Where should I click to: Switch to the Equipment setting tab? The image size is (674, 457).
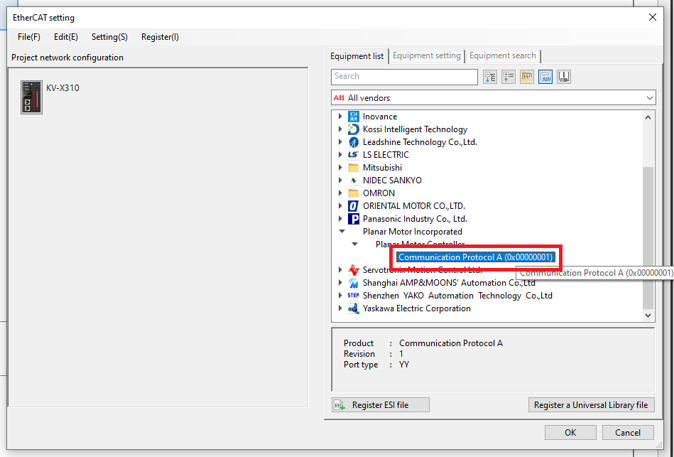(426, 56)
